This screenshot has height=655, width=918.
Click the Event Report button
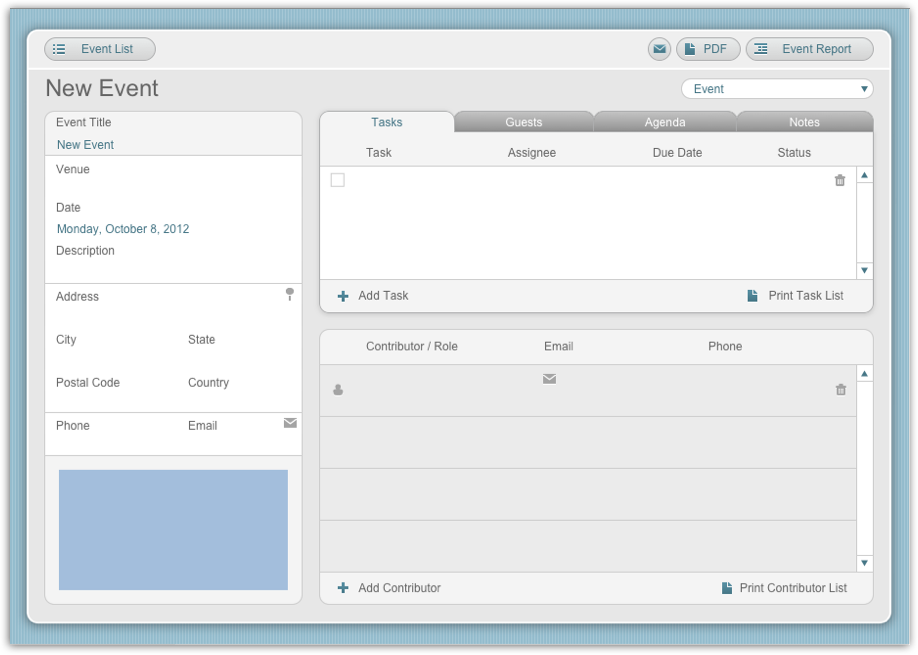coord(810,48)
